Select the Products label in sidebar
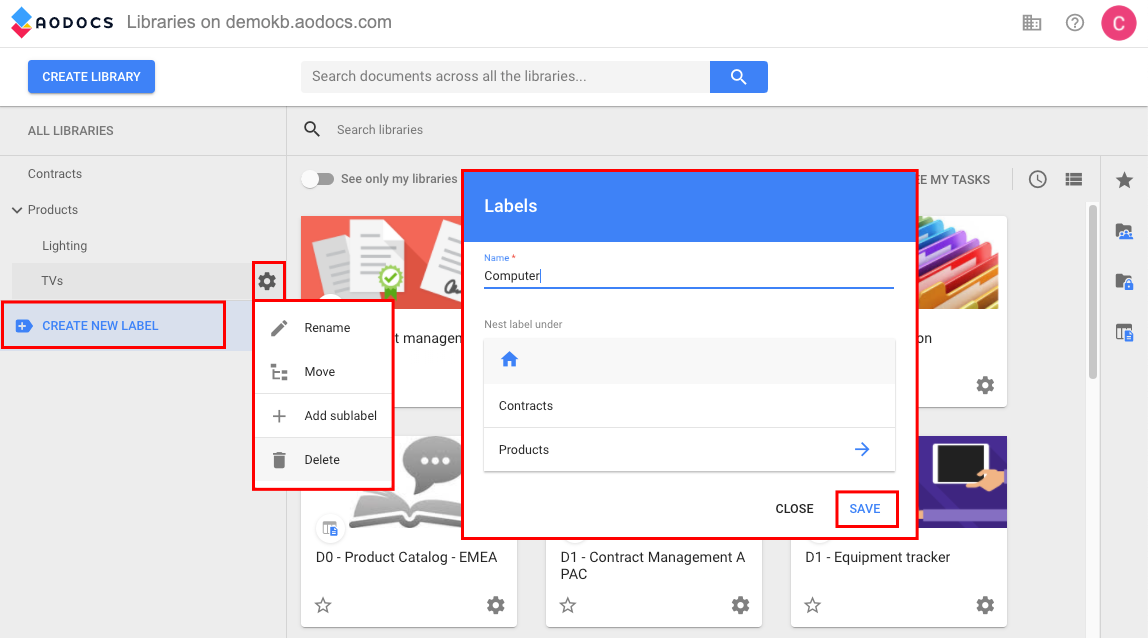 53,209
